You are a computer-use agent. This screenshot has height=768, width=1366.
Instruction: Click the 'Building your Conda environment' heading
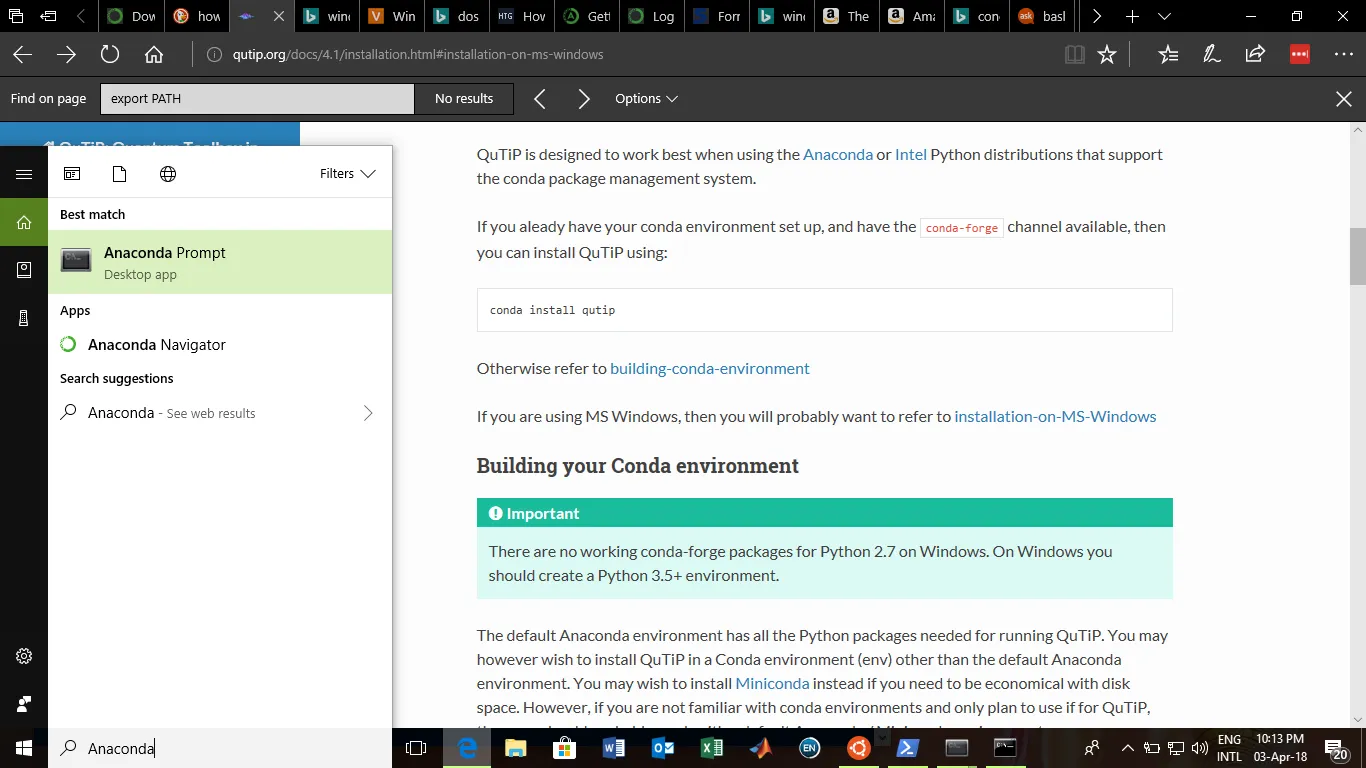637,466
